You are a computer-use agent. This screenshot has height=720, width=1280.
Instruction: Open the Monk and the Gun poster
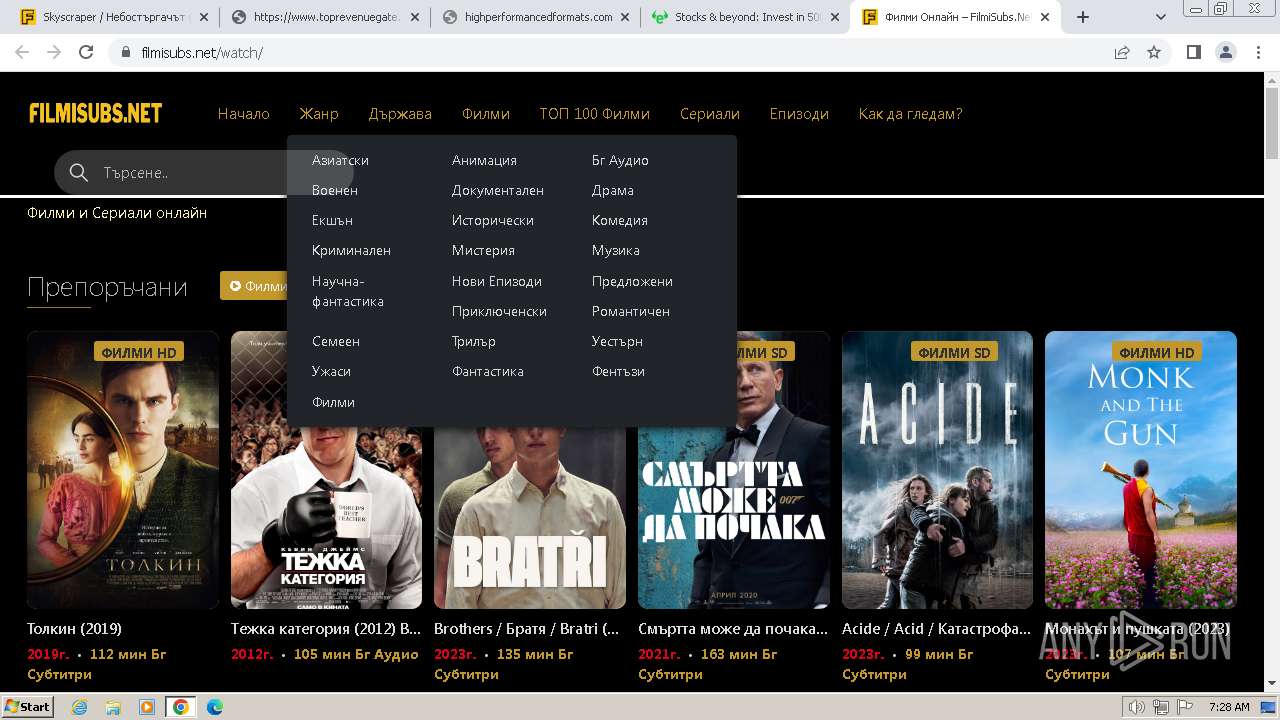tap(1141, 470)
